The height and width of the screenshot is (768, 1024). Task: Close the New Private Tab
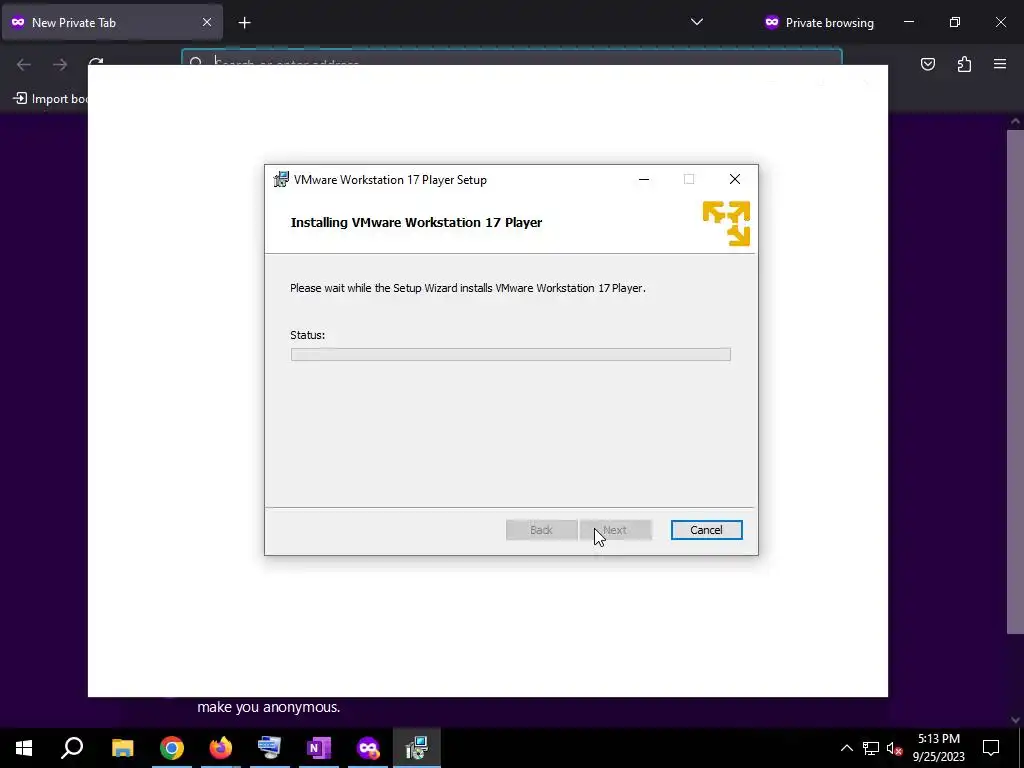(x=206, y=22)
